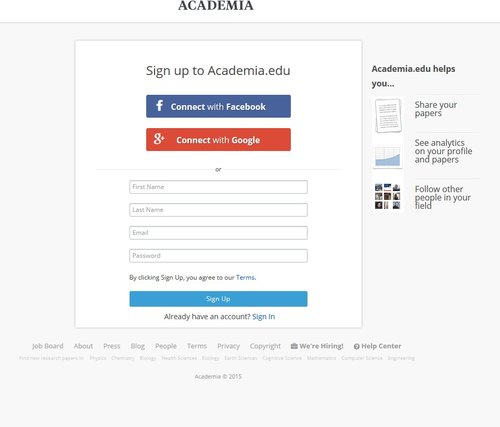Screen dimensions: 500x427
Task: Click the Facebook logo icon
Action: point(159,106)
